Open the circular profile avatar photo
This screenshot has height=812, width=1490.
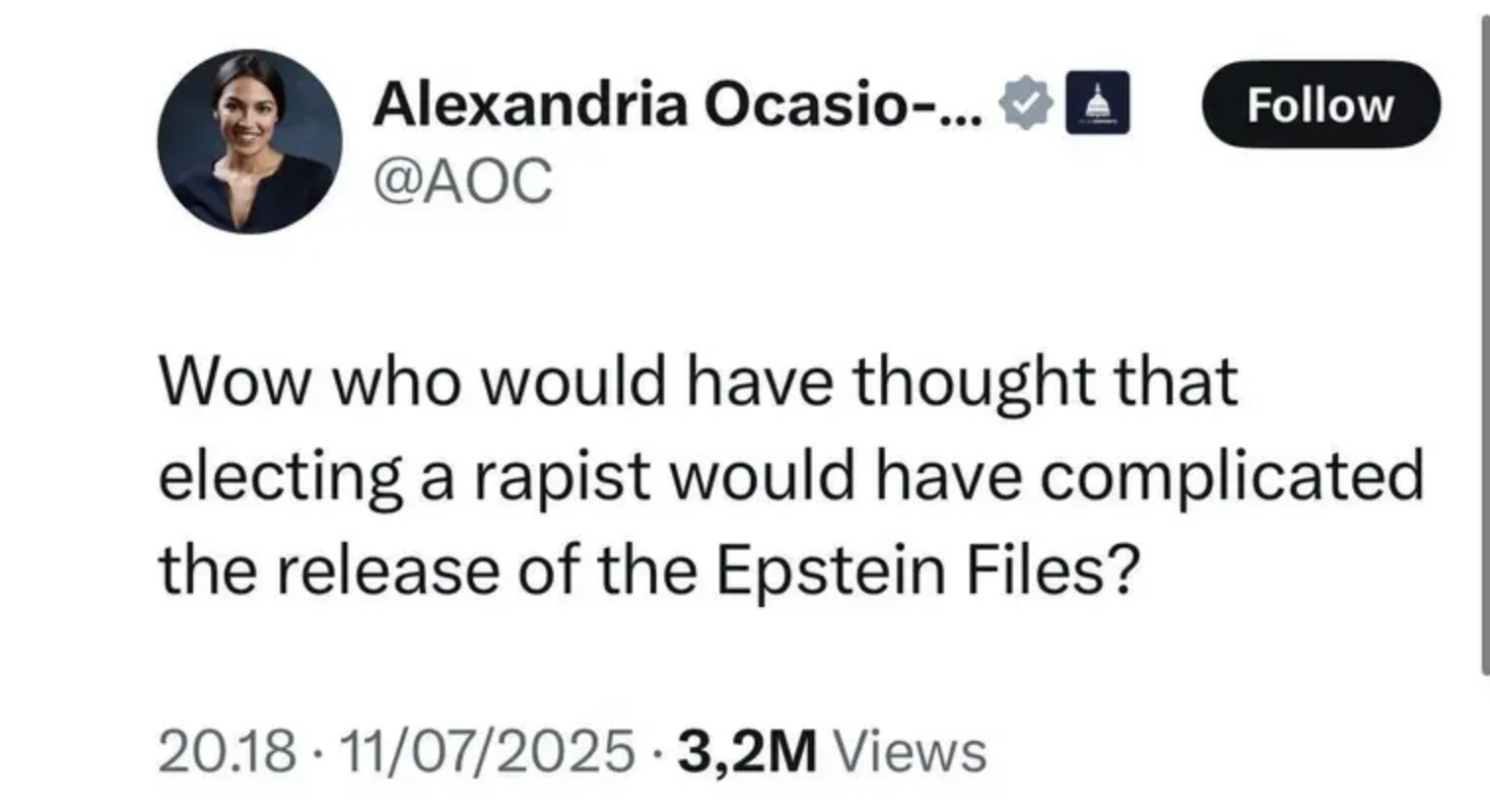pyautogui.click(x=249, y=142)
